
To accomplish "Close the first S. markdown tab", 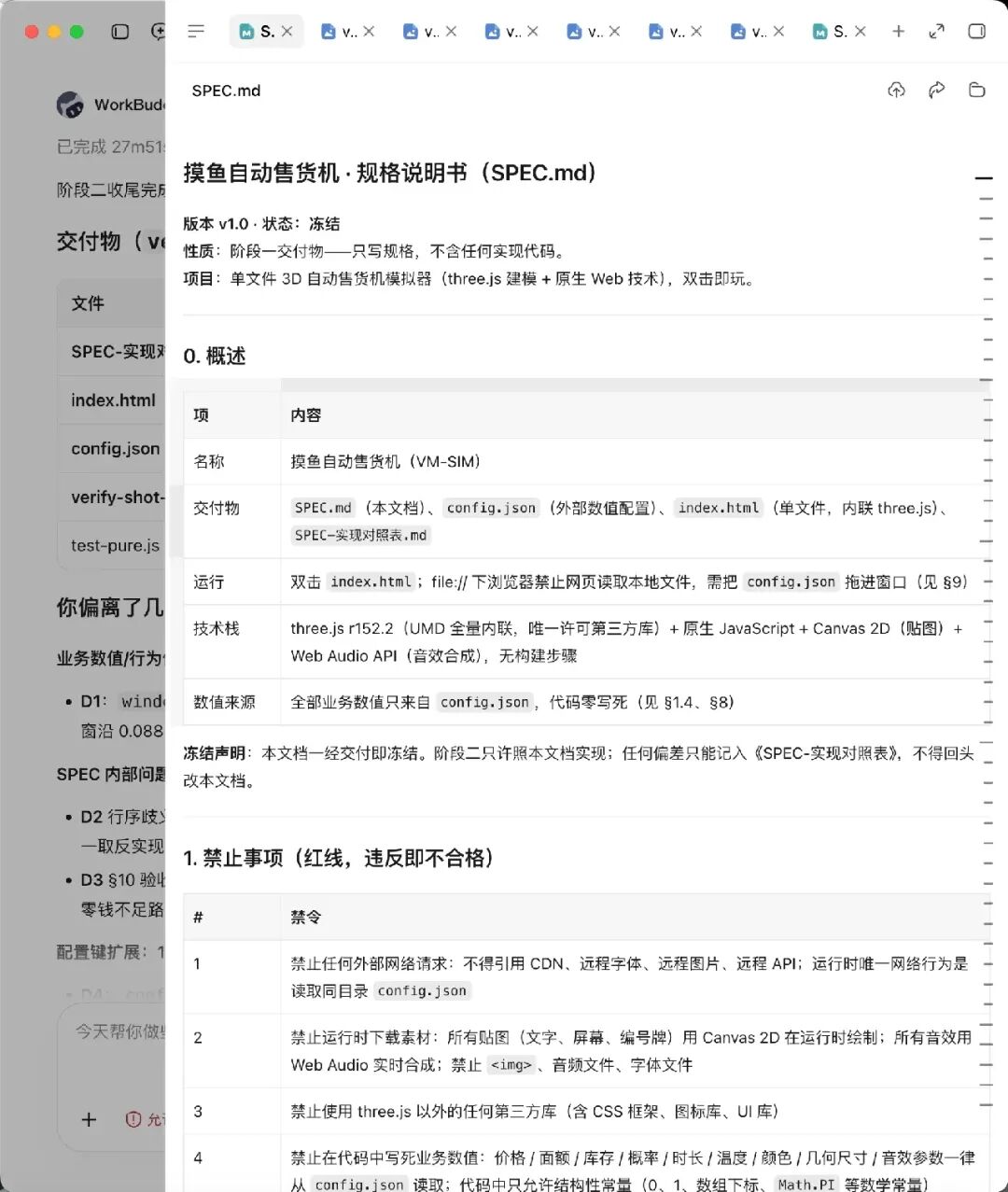I will click(x=287, y=32).
